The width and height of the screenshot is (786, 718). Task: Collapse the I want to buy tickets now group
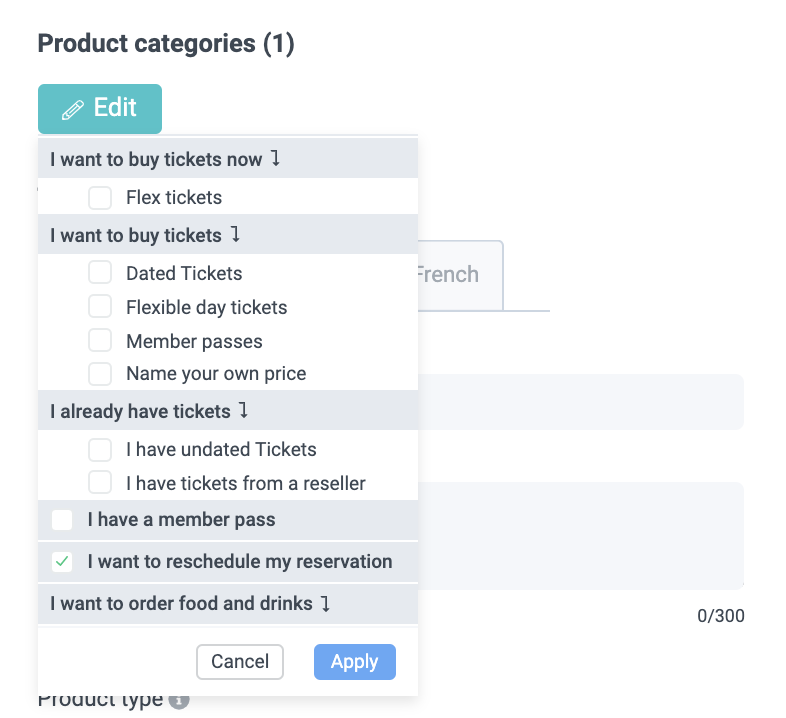pos(276,159)
